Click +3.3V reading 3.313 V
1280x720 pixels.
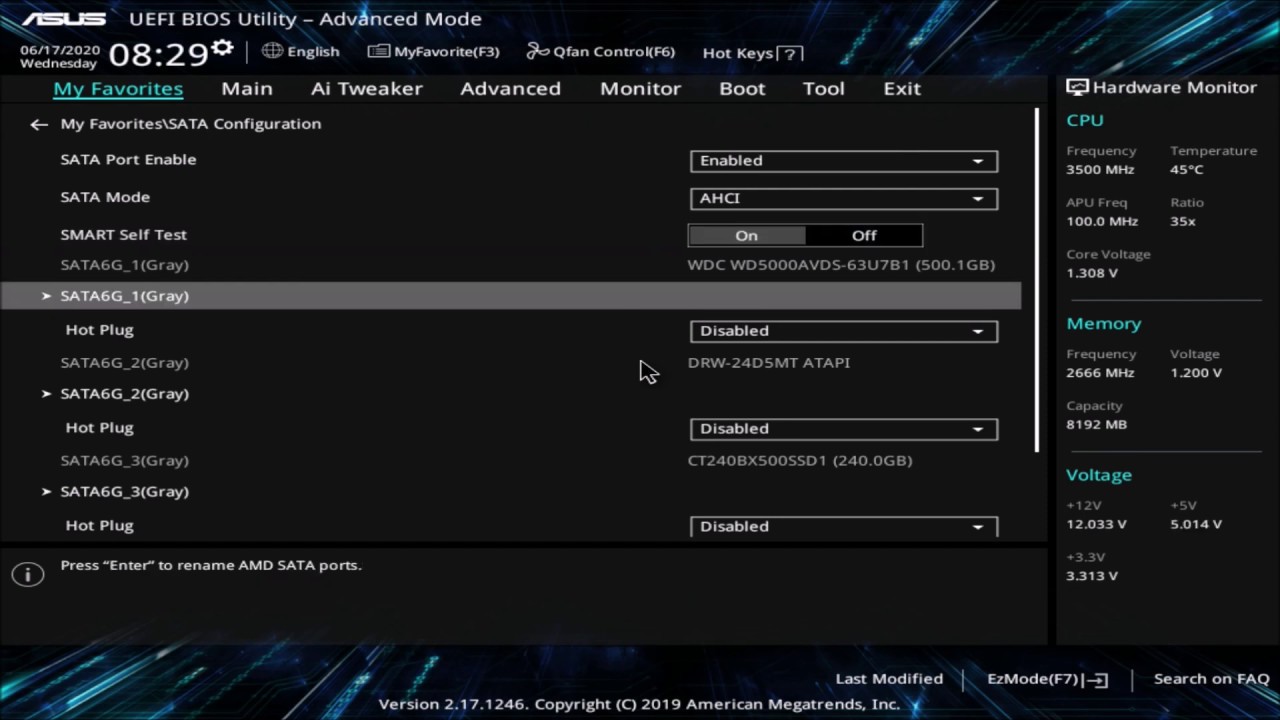point(1092,577)
